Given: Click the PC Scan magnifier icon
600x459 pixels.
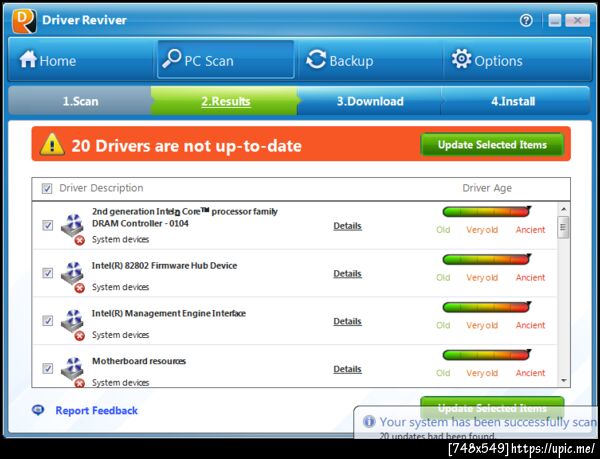Looking at the screenshot, I should coord(171,59).
